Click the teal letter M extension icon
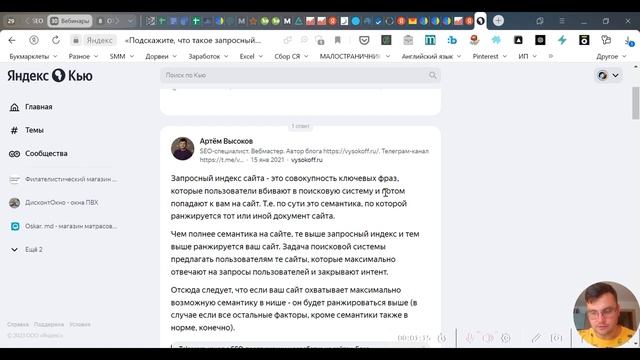The height and width of the screenshot is (360, 640). click(430, 40)
